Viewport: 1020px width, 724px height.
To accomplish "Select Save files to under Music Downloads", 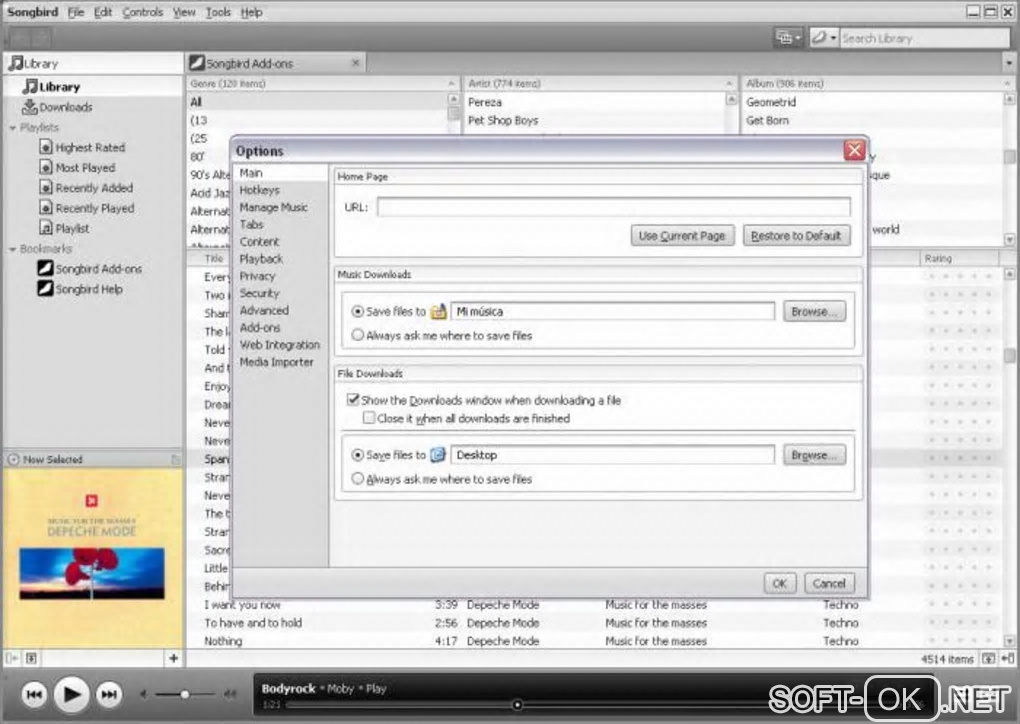I will coord(357,312).
